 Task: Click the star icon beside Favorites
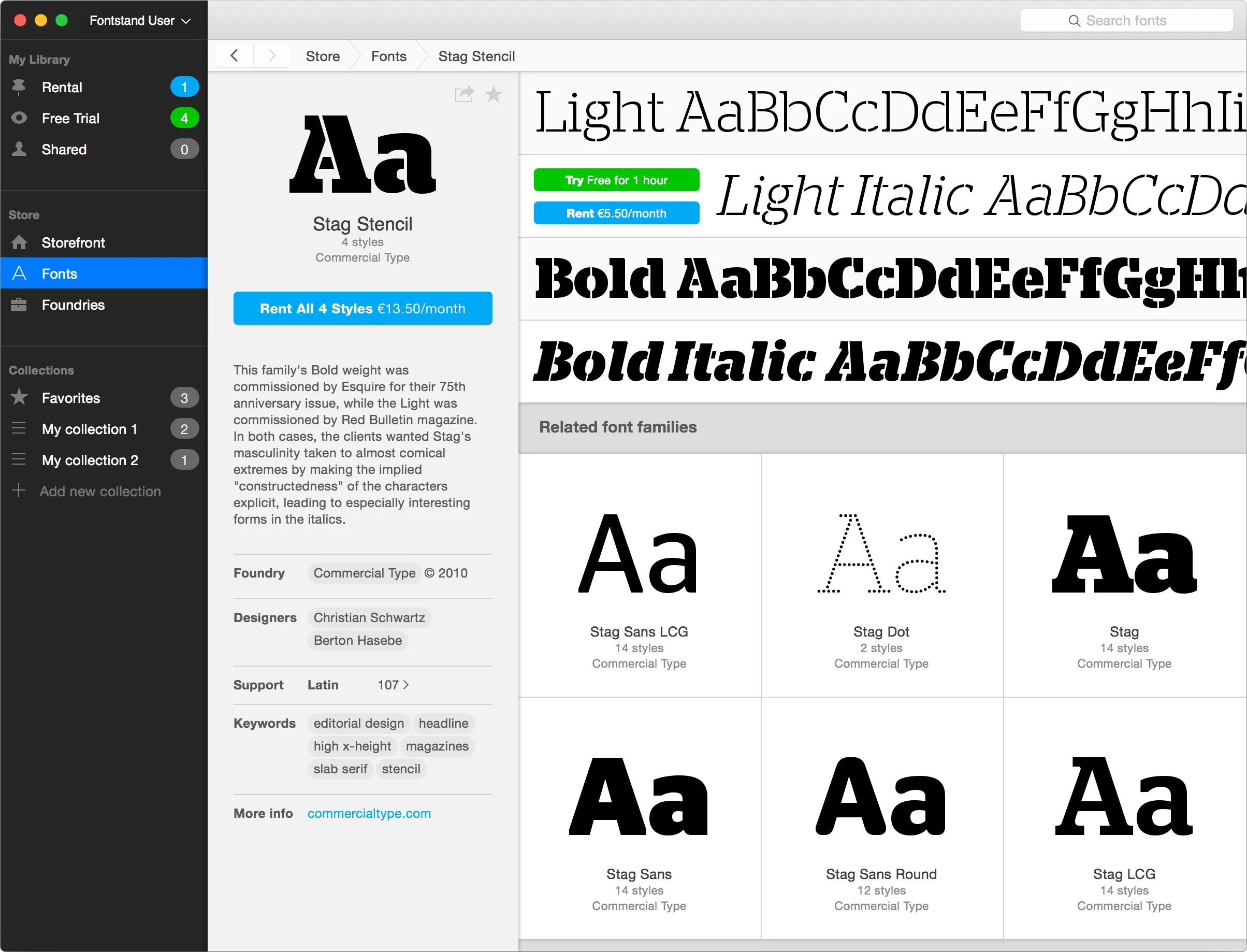tap(19, 397)
